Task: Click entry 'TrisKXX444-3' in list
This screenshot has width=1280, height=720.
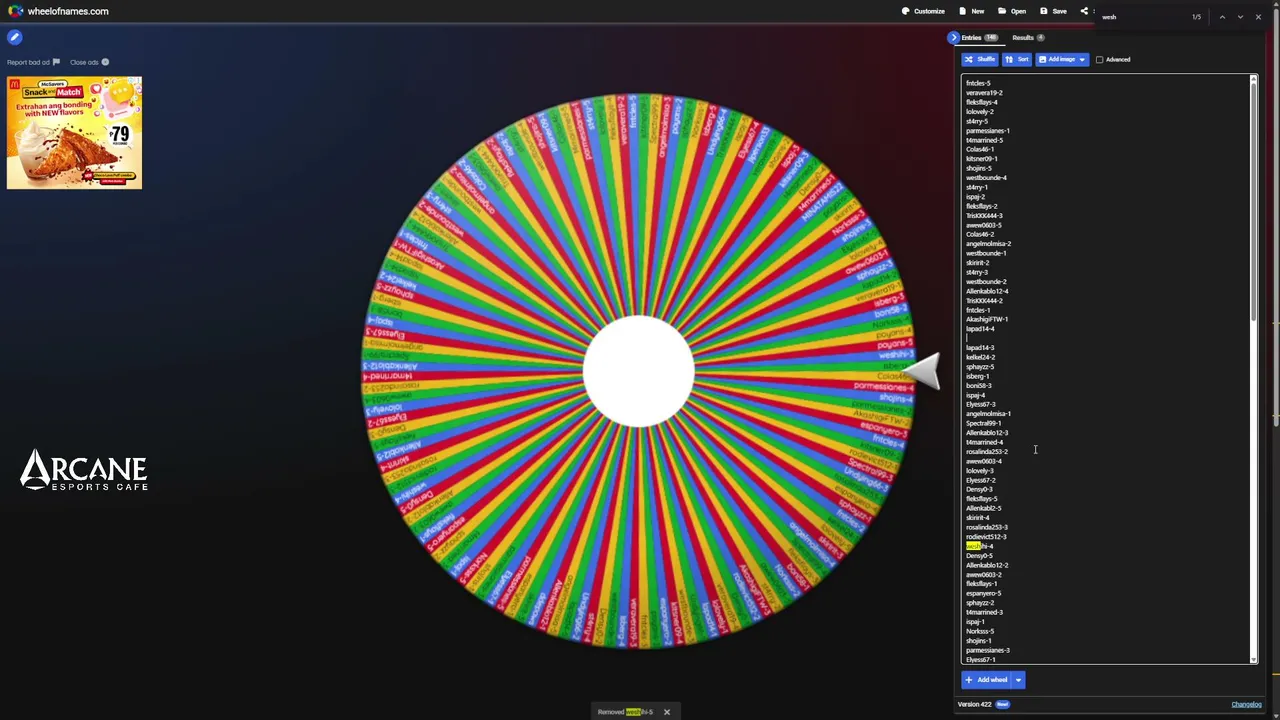Action: click(984, 216)
